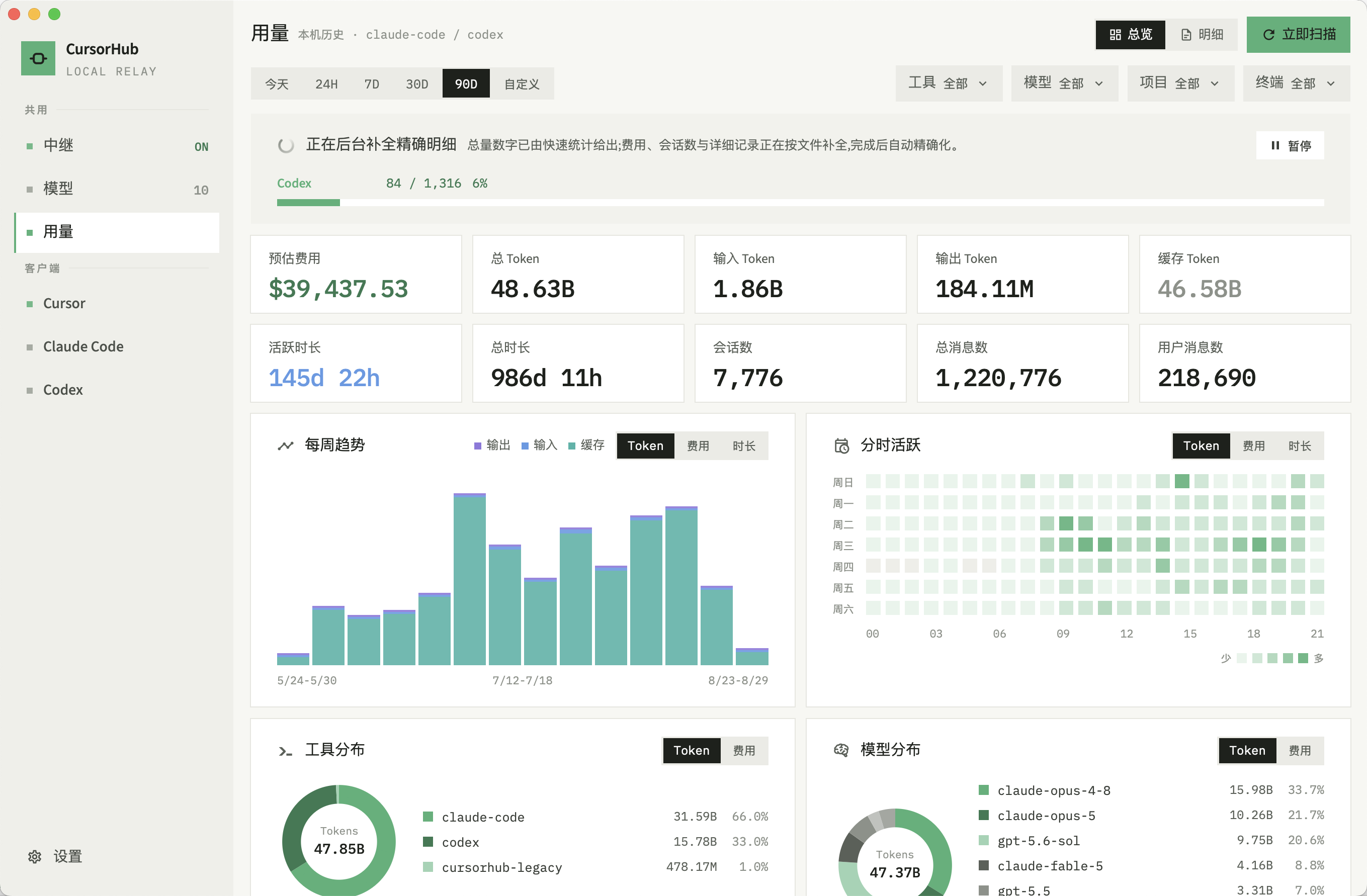Click the CursorHub logo icon
The image size is (1367, 896).
click(x=38, y=58)
